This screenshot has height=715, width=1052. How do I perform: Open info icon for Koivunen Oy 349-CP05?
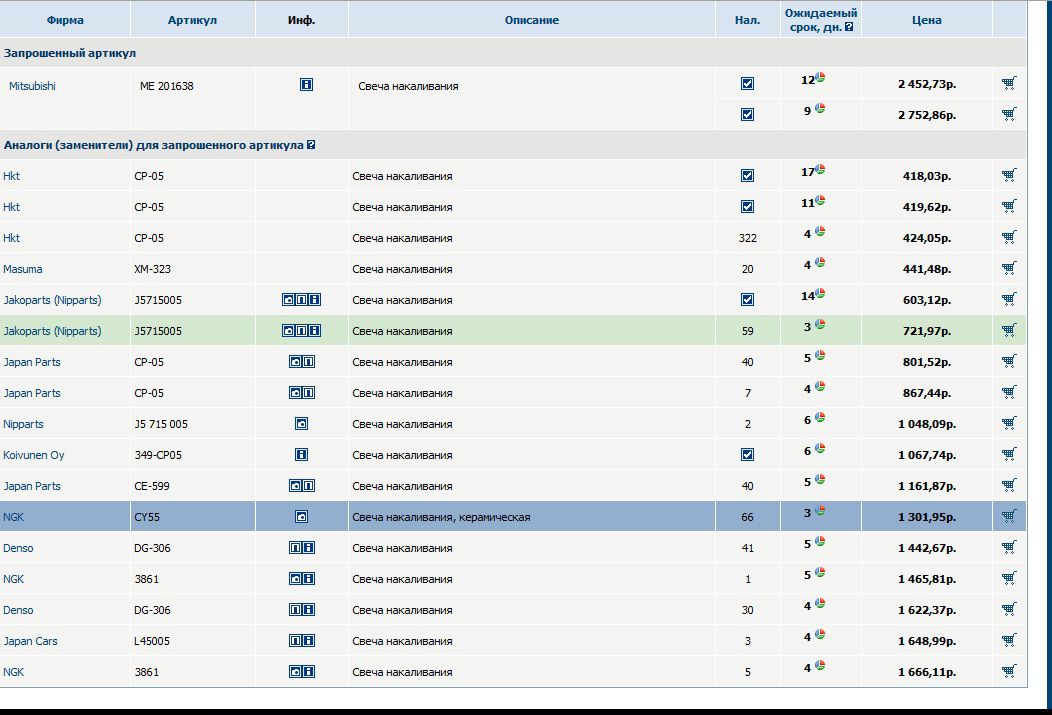tap(301, 455)
